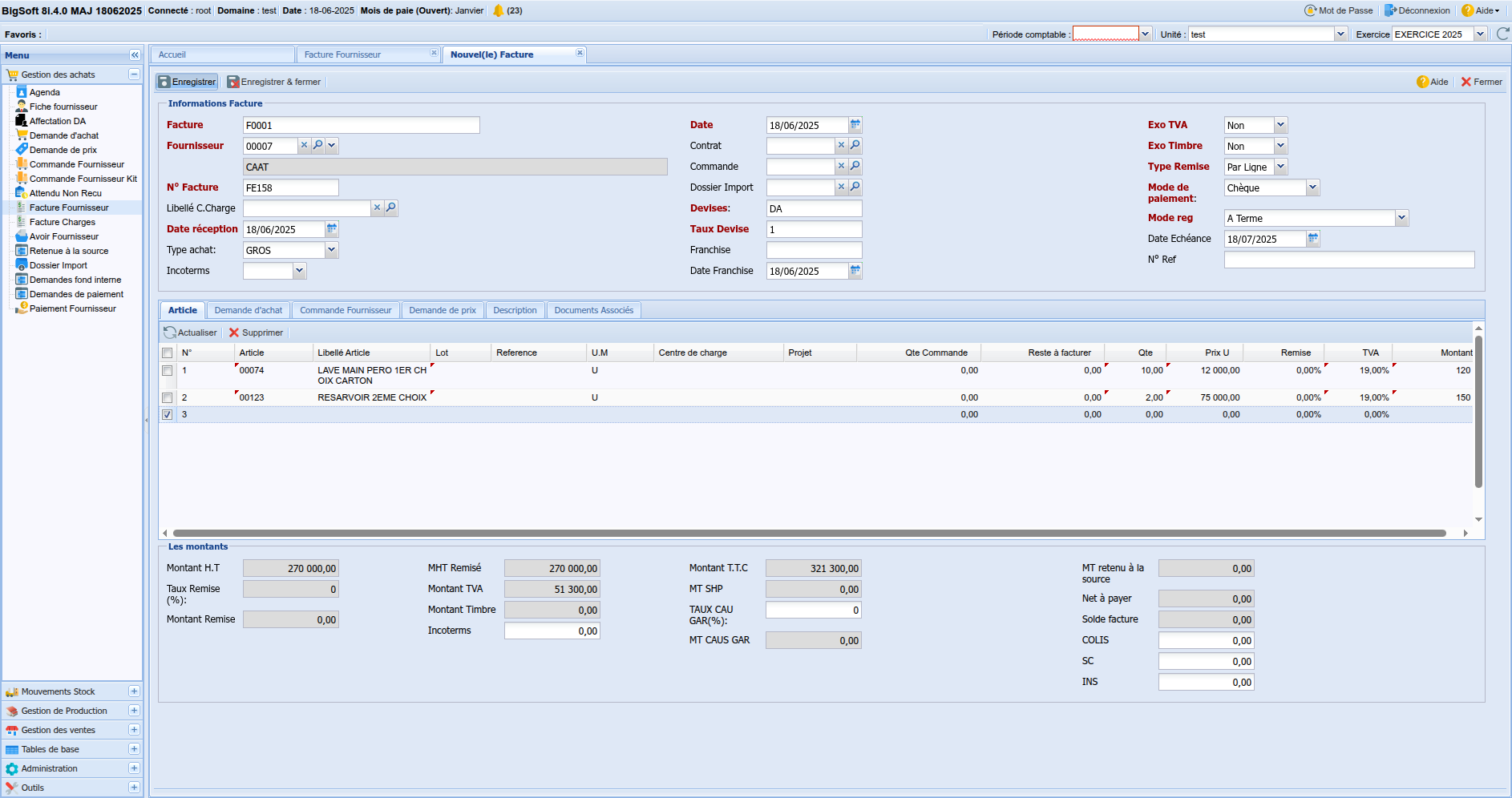Search Libellé C.Charge with magnifier
The height and width of the screenshot is (798, 1512).
click(390, 208)
